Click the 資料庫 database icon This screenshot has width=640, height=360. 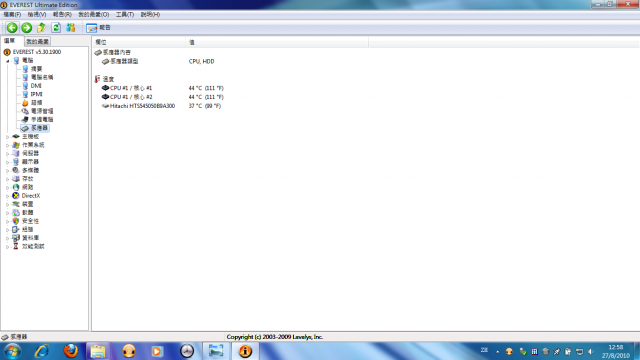pos(16,238)
